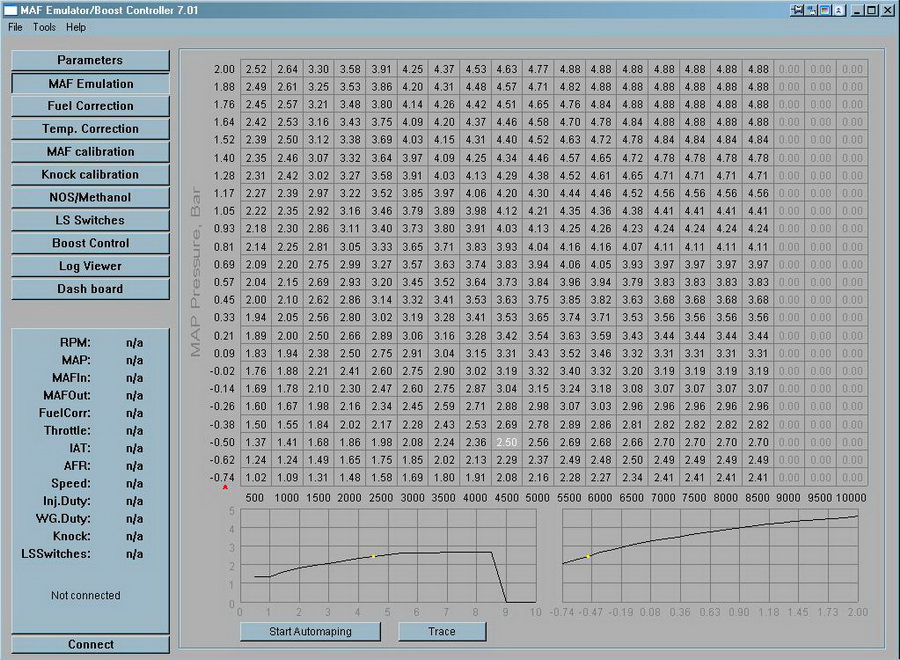Select the MAF Emulation page
Viewport: 900px width, 660px height.
(90, 84)
